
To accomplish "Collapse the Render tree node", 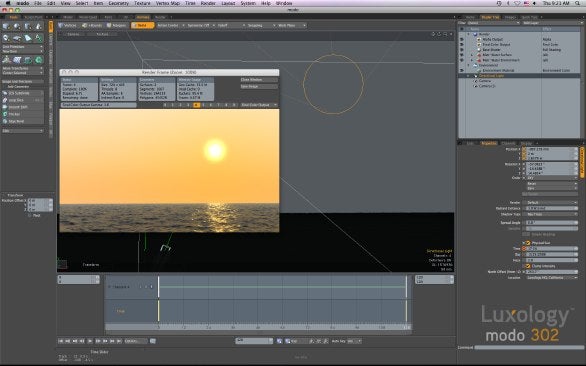I will pos(469,34).
